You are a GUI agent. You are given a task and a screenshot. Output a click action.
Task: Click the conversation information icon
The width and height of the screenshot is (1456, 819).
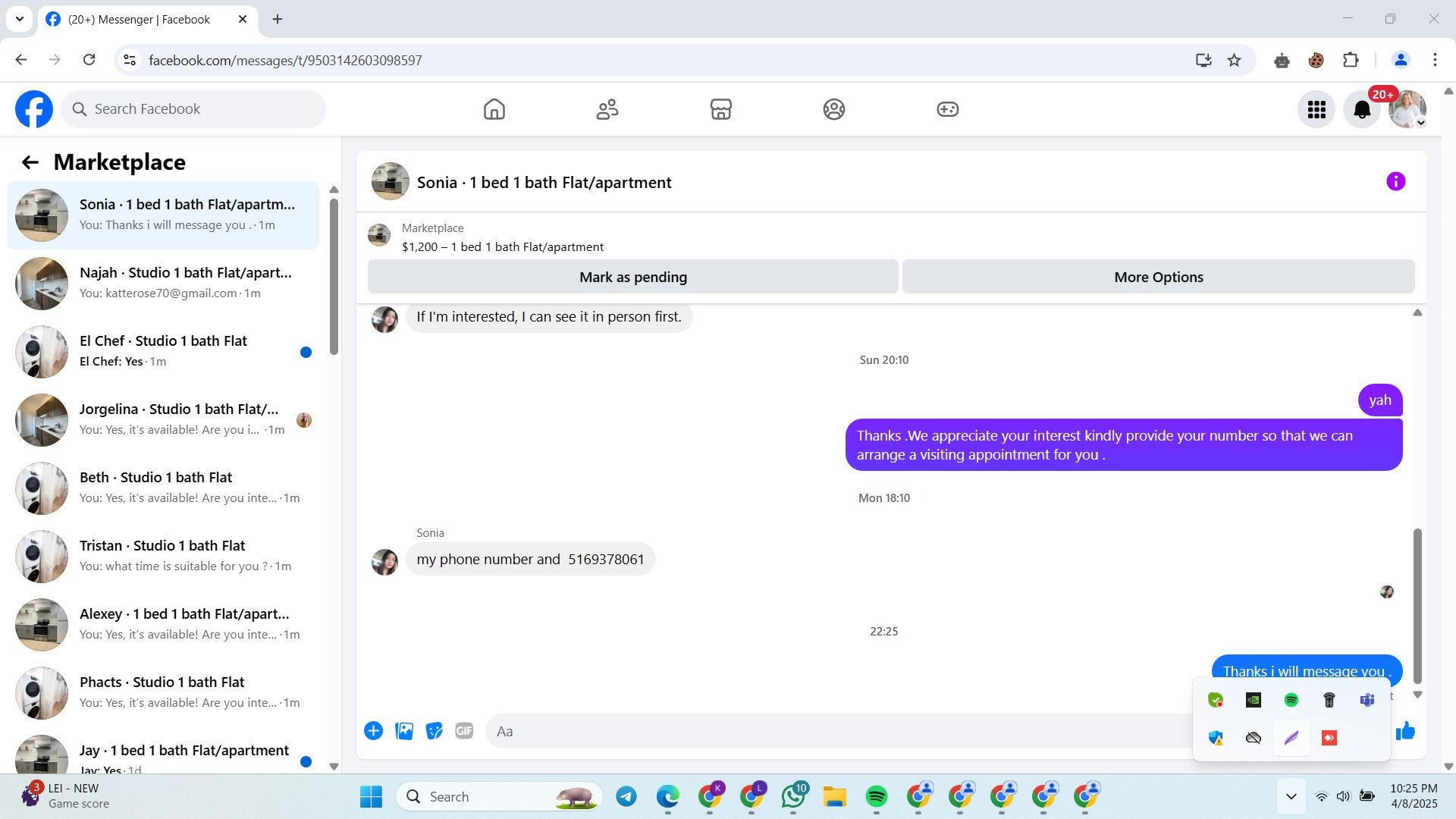click(x=1395, y=181)
